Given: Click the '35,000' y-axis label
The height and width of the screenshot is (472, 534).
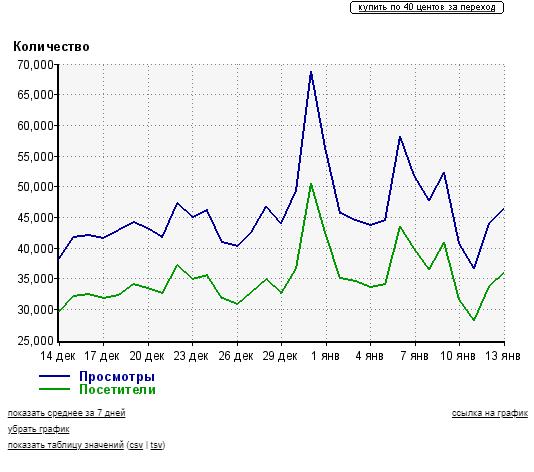Looking at the screenshot, I should (x=35, y=279).
